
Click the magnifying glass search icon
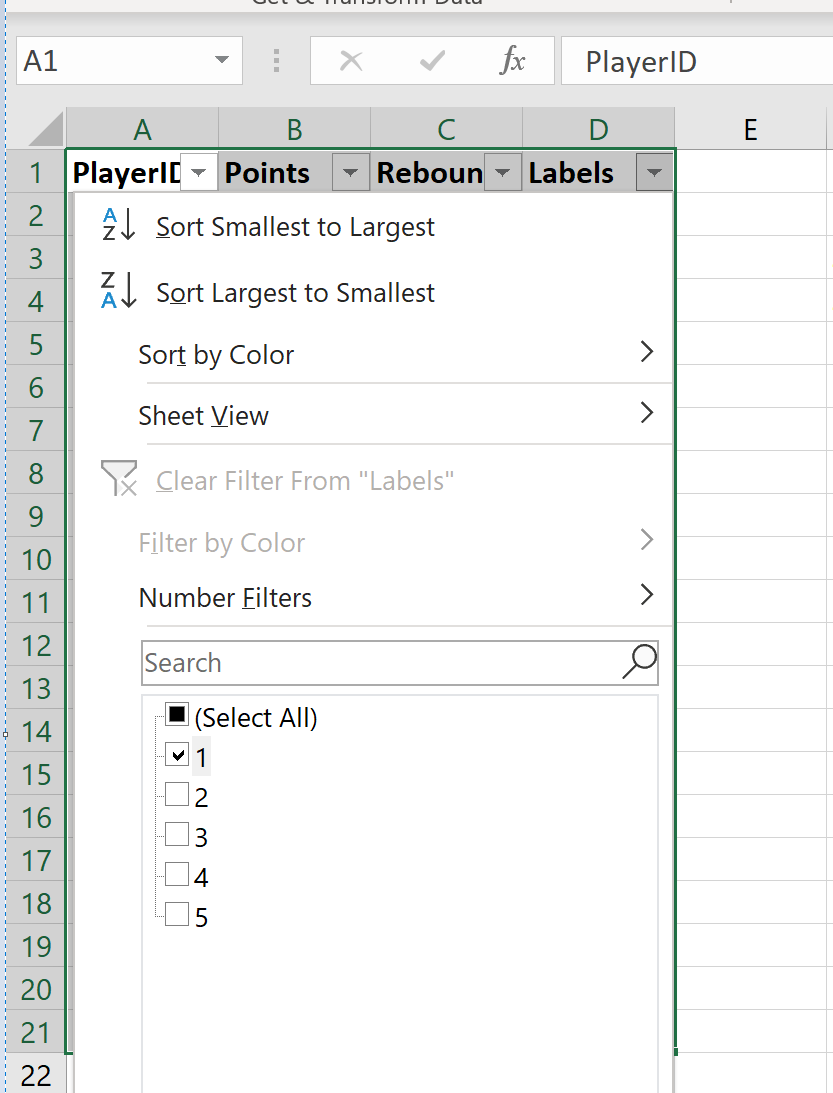[639, 661]
